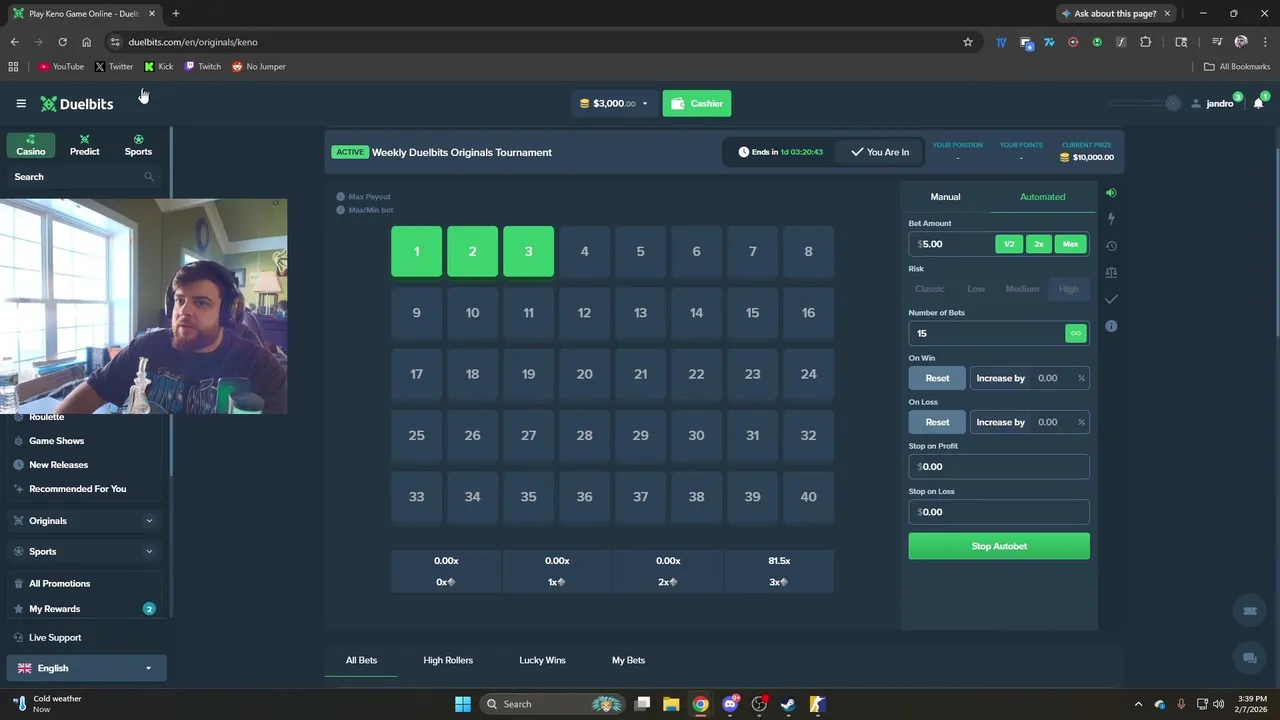Select Classic risk level
Viewport: 1280px width, 720px height.
(x=929, y=289)
